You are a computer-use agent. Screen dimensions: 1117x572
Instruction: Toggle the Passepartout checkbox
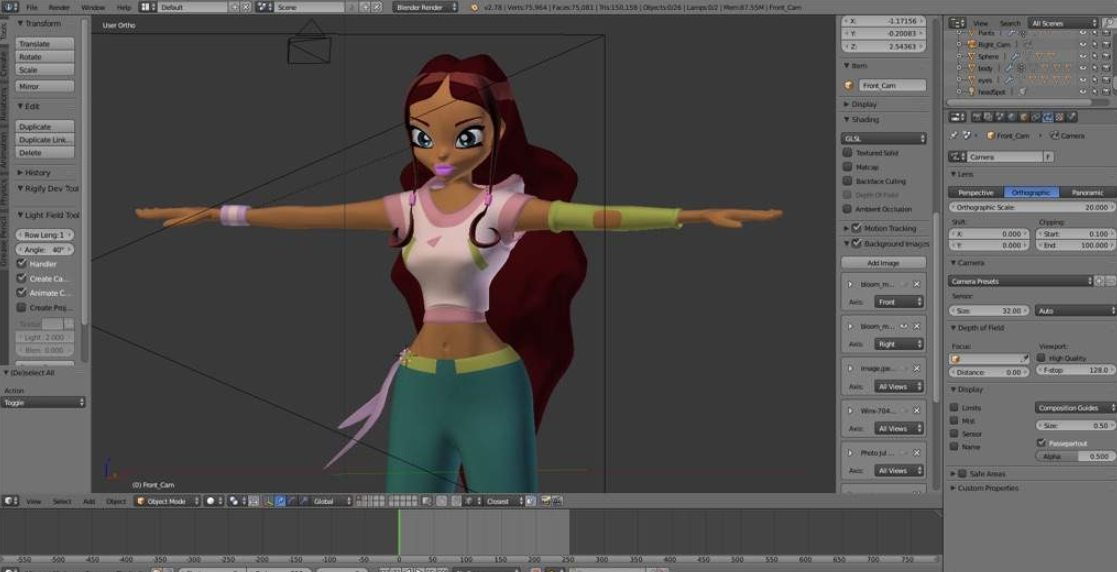coord(1041,443)
